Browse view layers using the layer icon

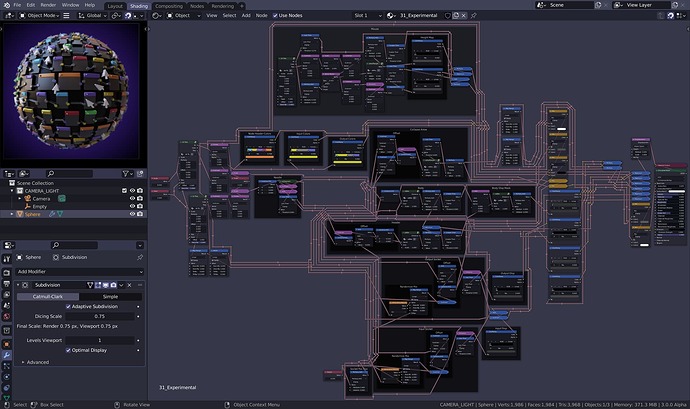[619, 5]
